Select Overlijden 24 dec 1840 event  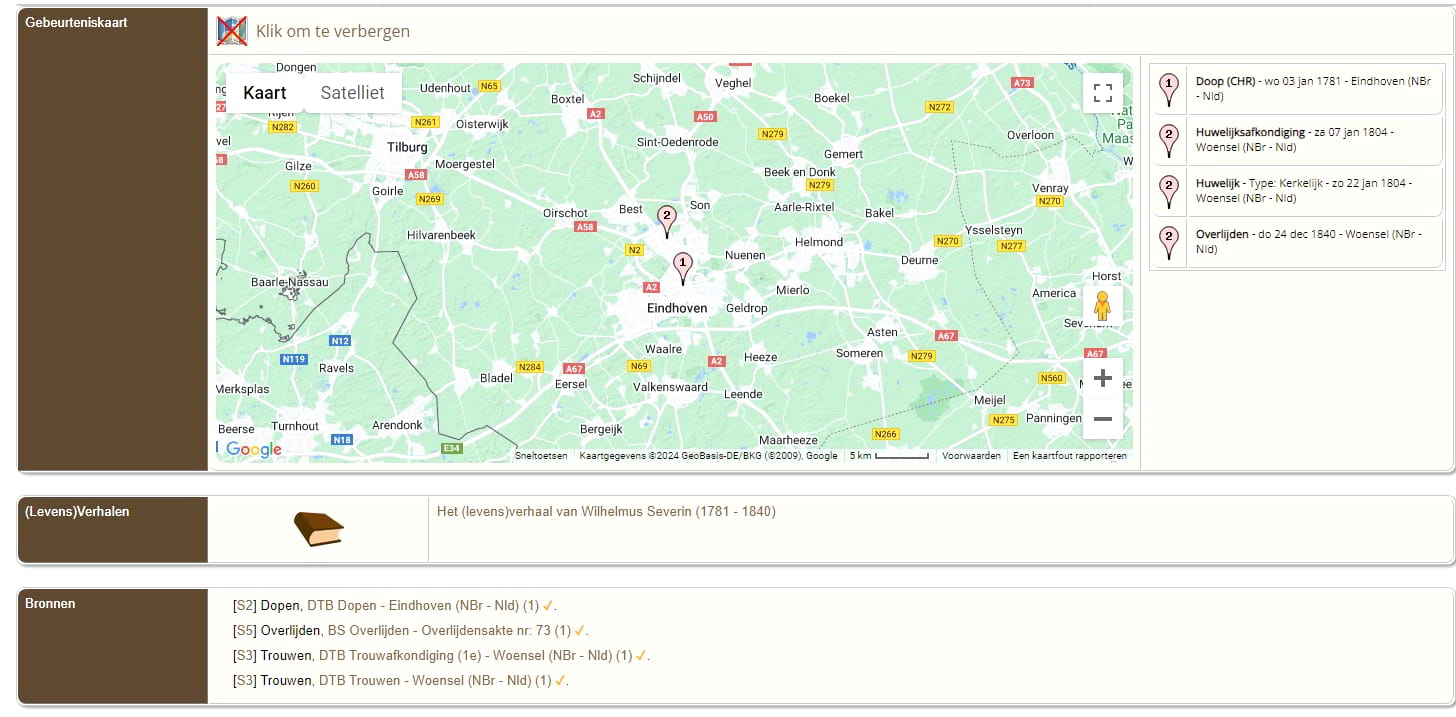coord(1297,241)
